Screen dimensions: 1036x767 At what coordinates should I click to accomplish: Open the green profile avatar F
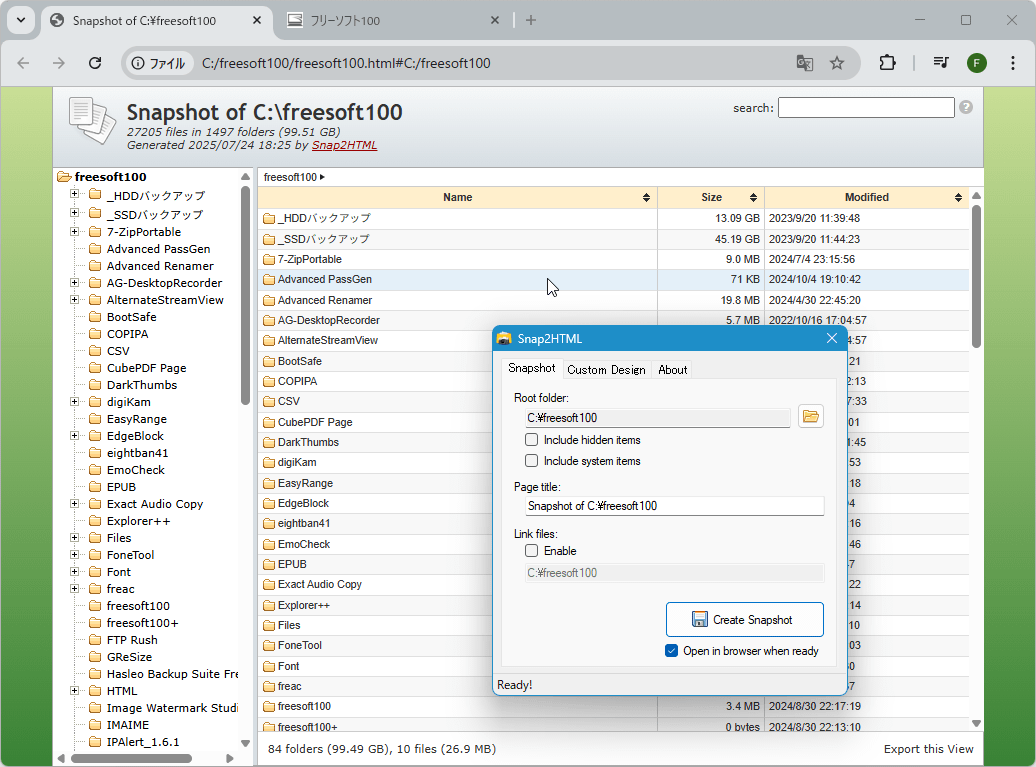977,63
